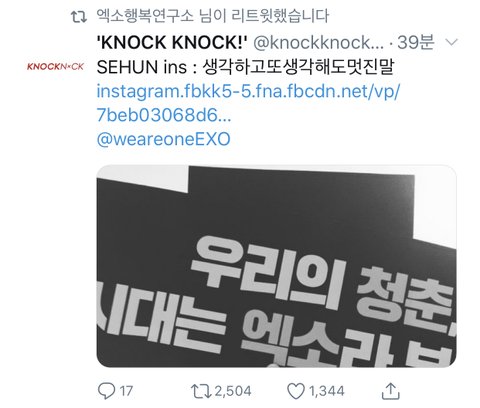Open the KNOCKNOCK profile avatar
The height and width of the screenshot is (408, 480).
click(x=55, y=67)
